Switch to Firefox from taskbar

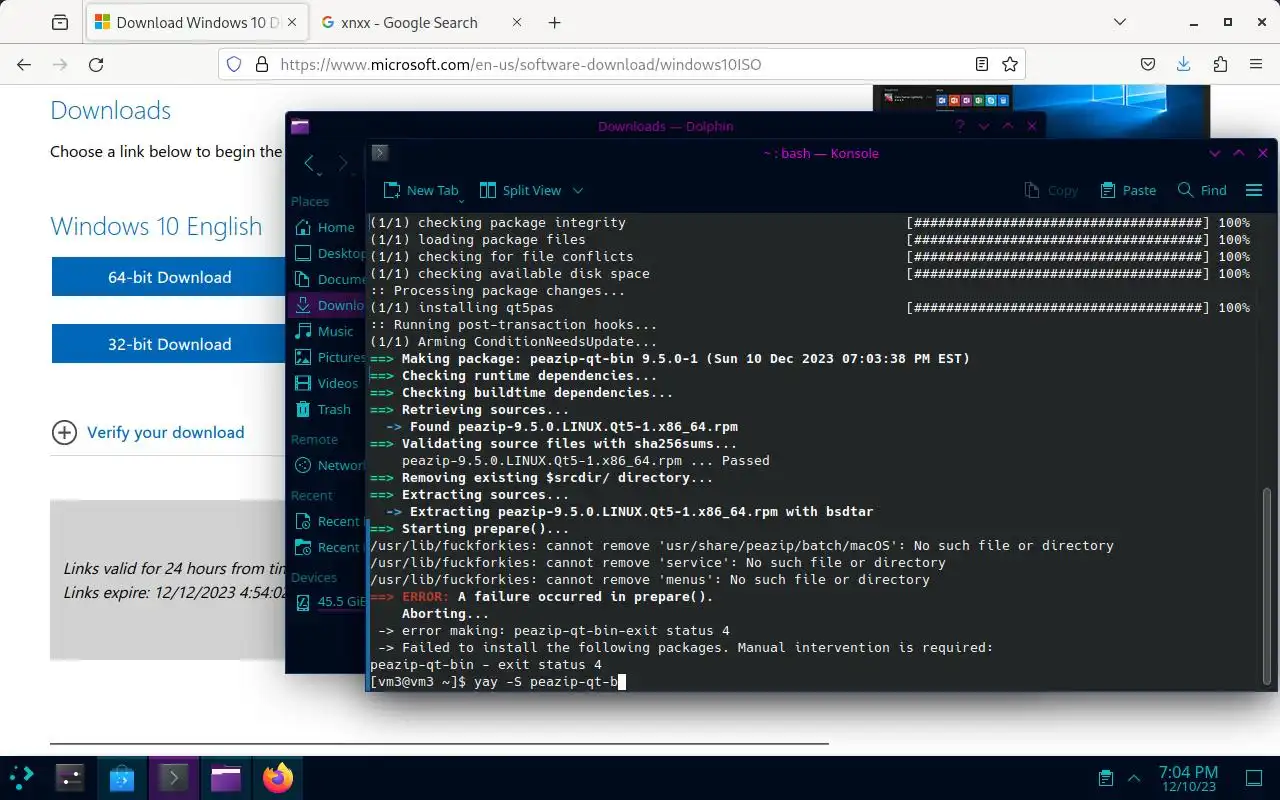click(x=278, y=777)
